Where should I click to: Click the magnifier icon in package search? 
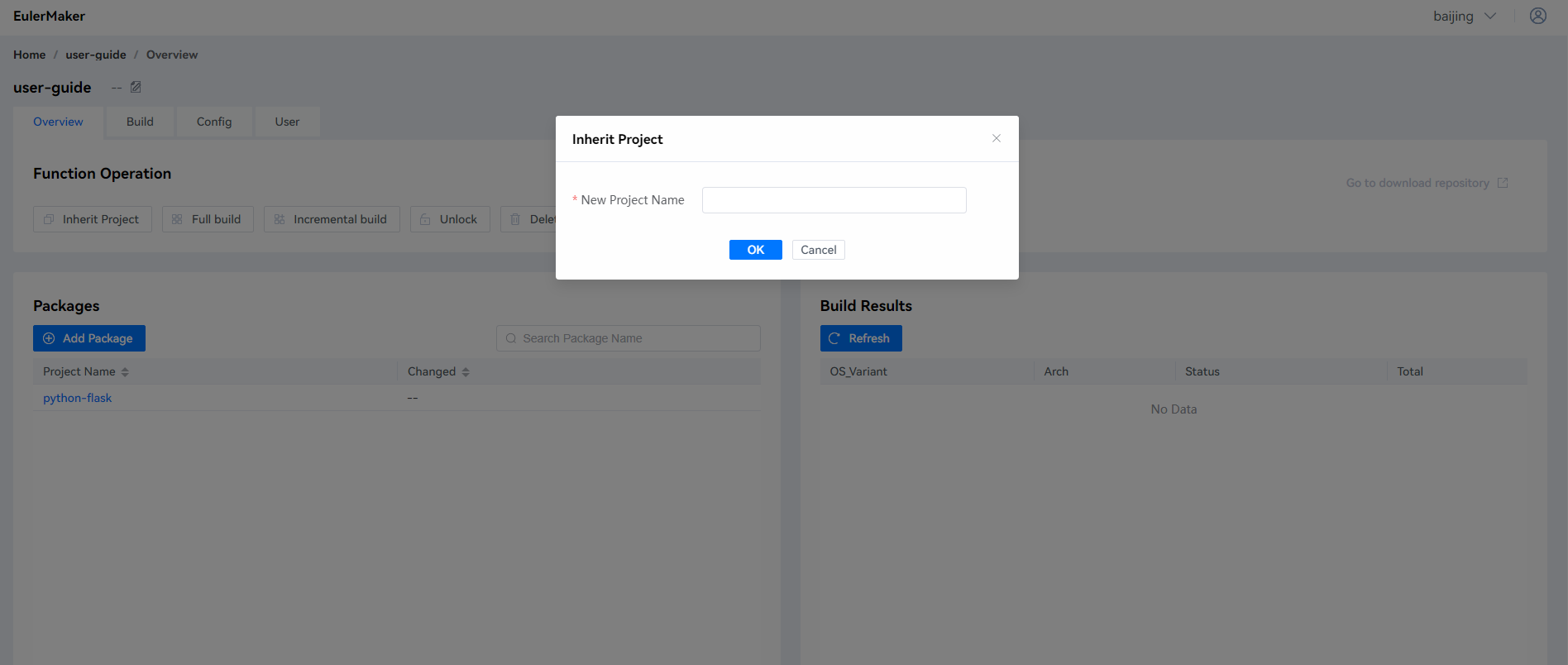(x=511, y=338)
